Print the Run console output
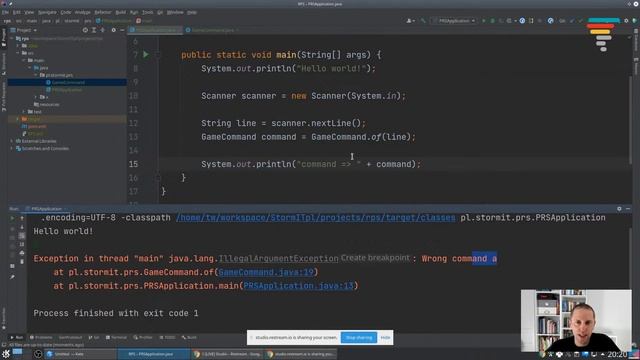 (x=22, y=253)
